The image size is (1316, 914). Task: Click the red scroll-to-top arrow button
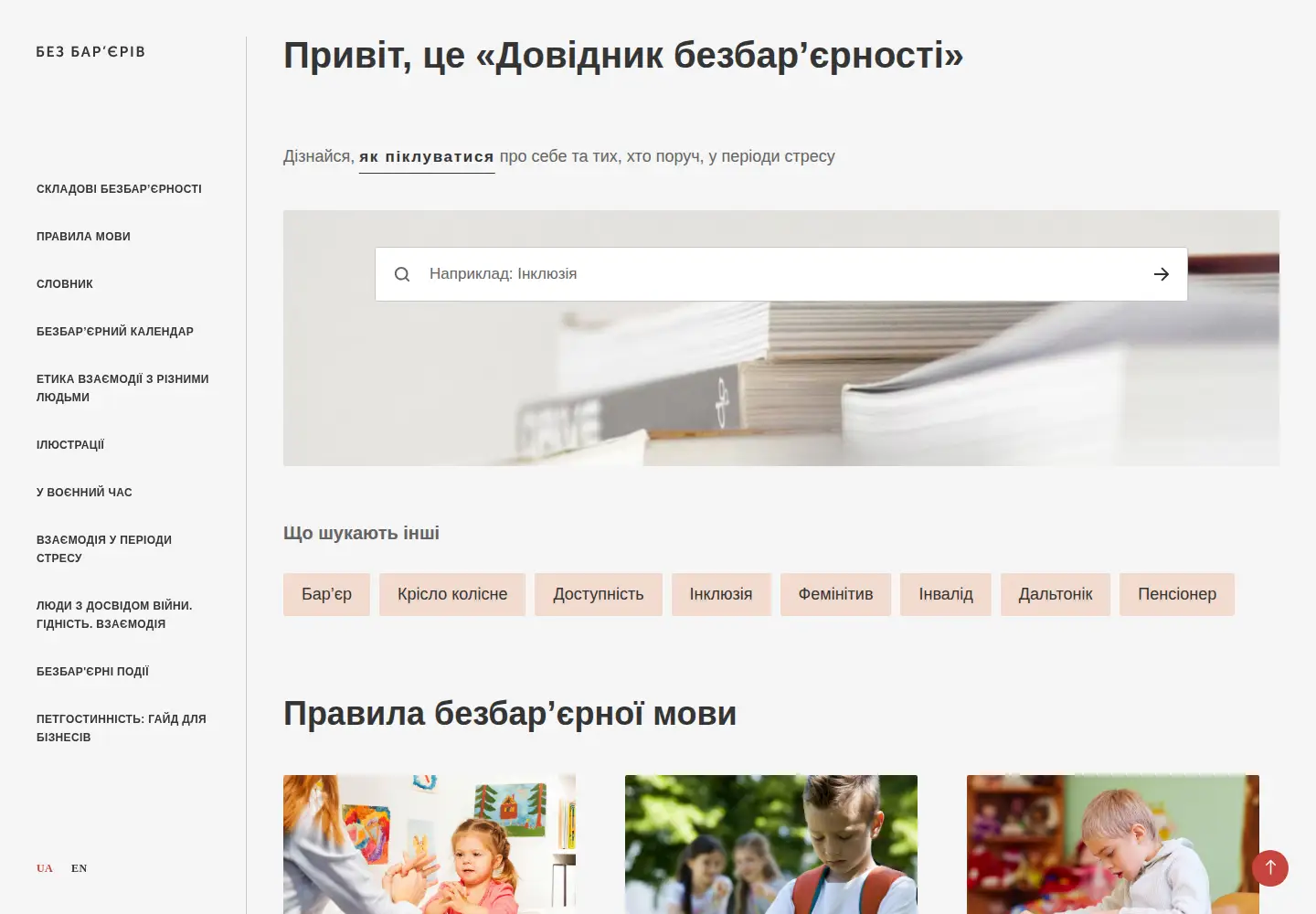coord(1270,868)
